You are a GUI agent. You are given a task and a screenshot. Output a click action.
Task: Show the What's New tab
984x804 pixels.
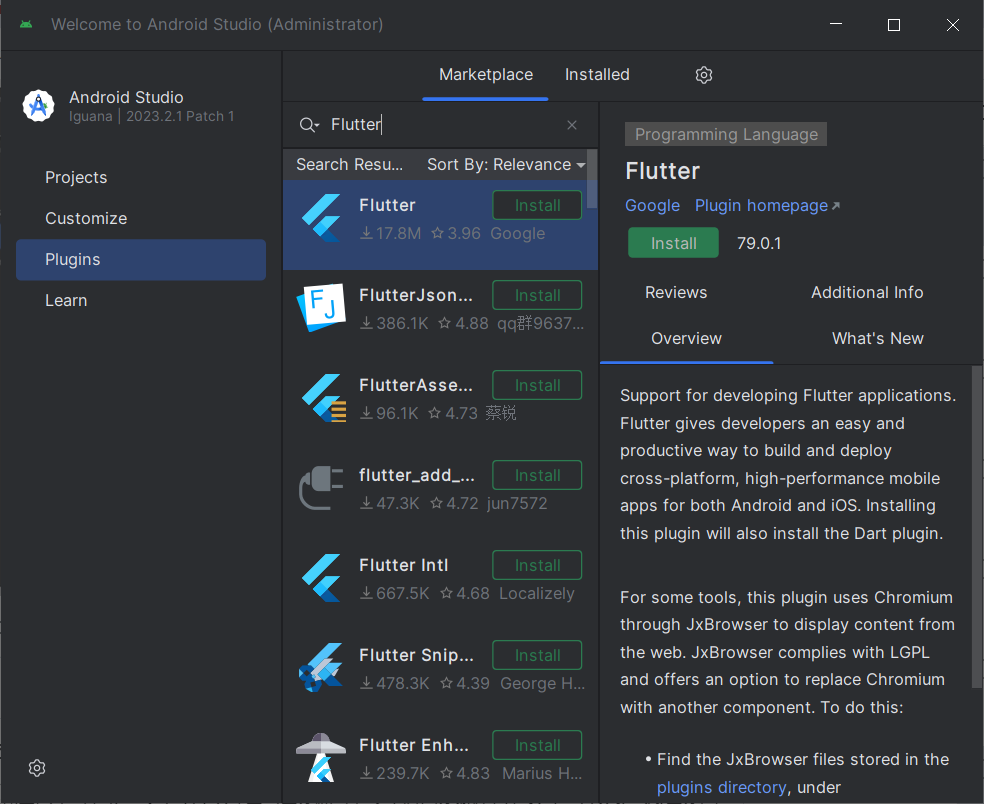[877, 339]
